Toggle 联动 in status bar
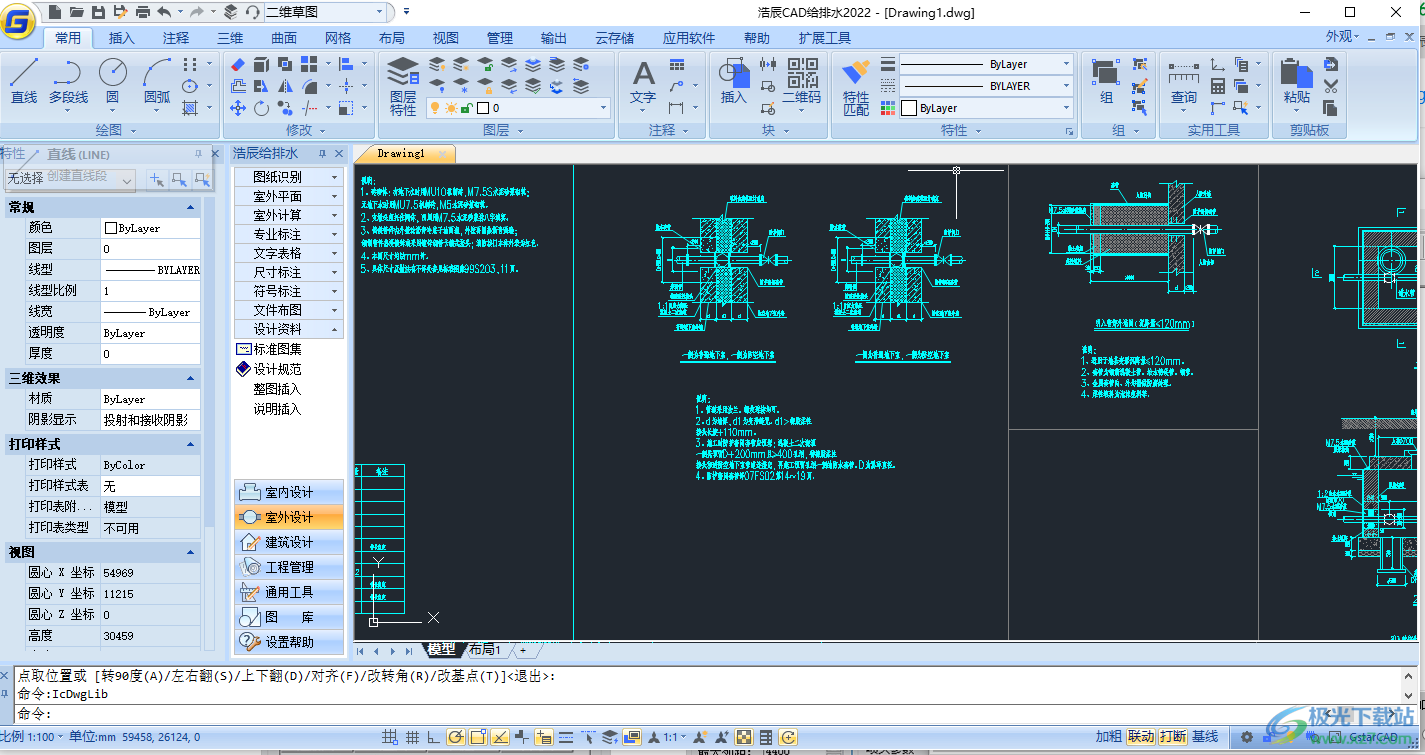1425x755 pixels. click(1141, 737)
